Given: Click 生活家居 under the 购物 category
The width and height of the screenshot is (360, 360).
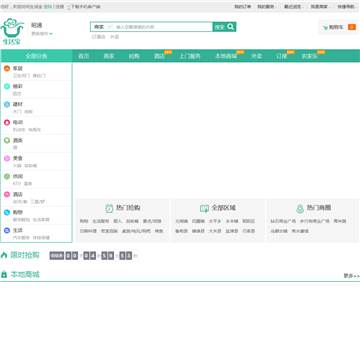Looking at the screenshot, I should pyautogui.click(x=41, y=220).
